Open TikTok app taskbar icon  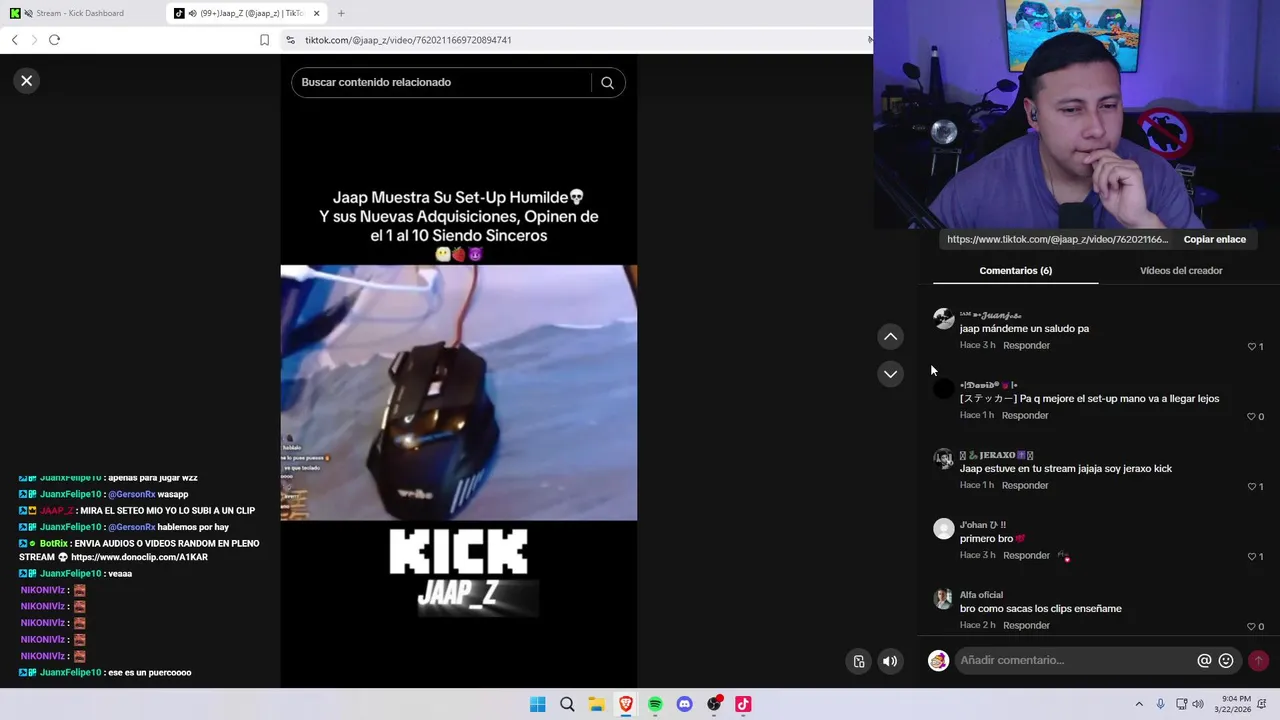743,704
